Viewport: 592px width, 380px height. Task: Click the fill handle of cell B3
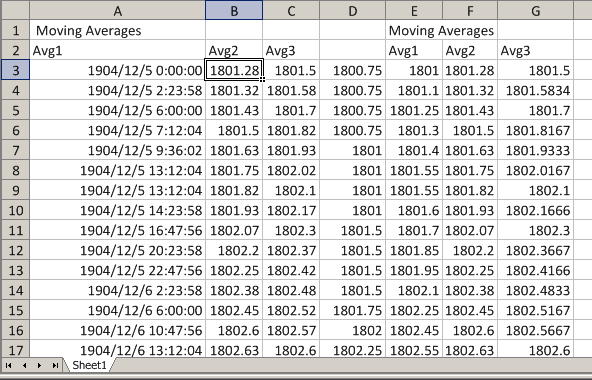[262, 79]
